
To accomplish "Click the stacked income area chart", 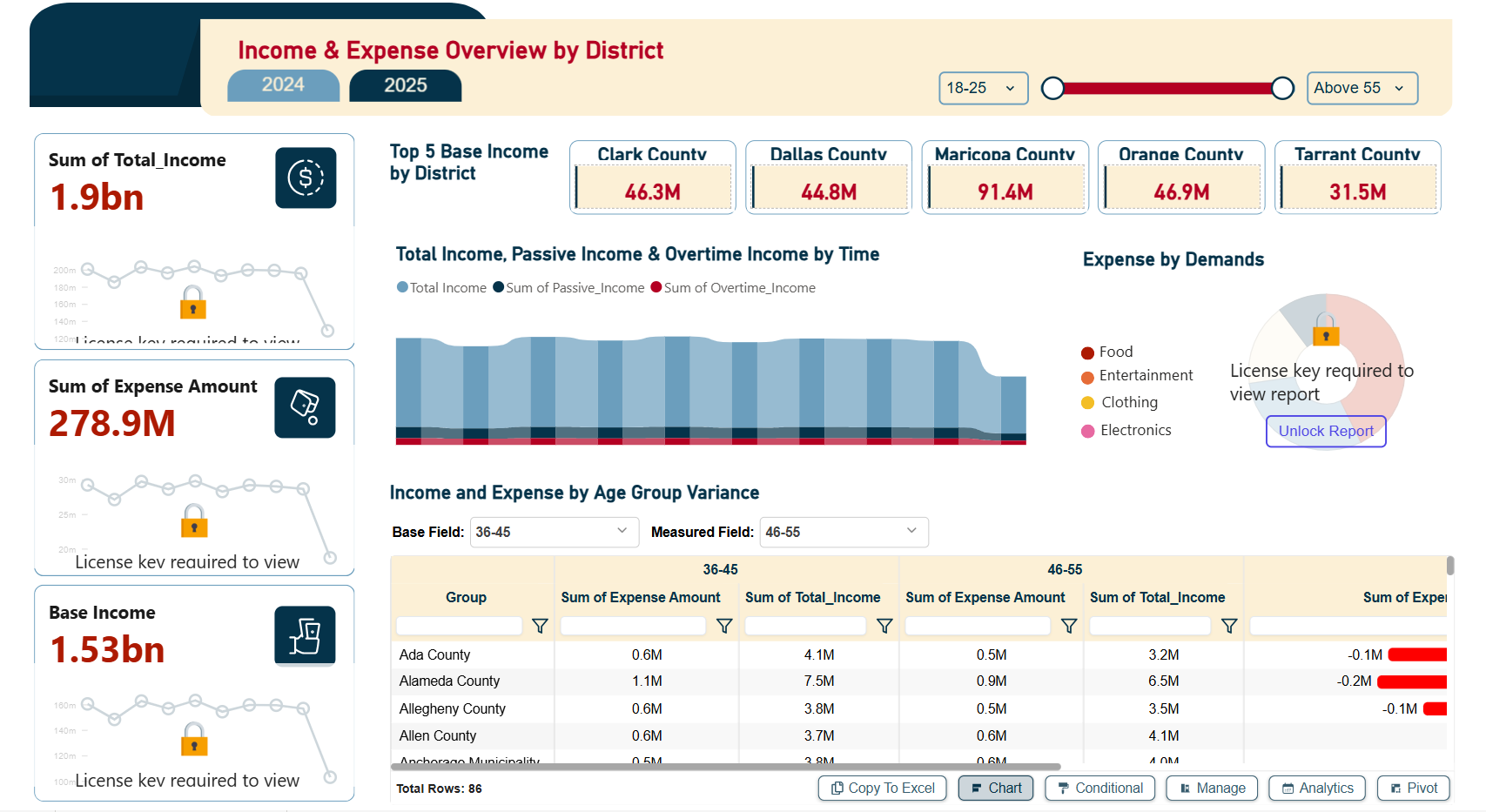I will [711, 391].
